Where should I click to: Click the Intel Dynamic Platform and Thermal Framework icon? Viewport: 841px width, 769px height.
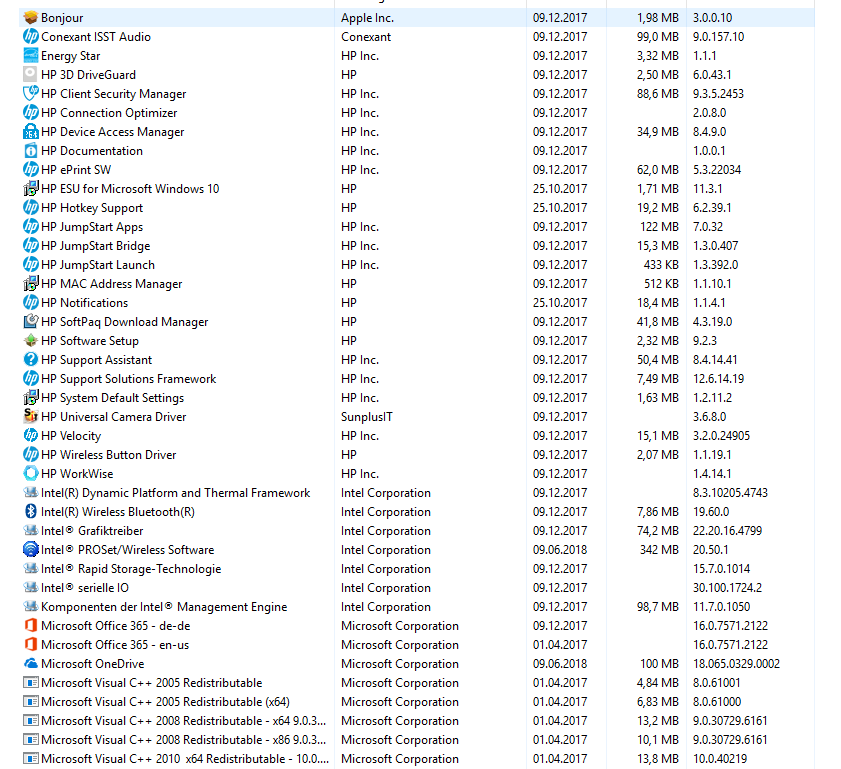[31, 492]
